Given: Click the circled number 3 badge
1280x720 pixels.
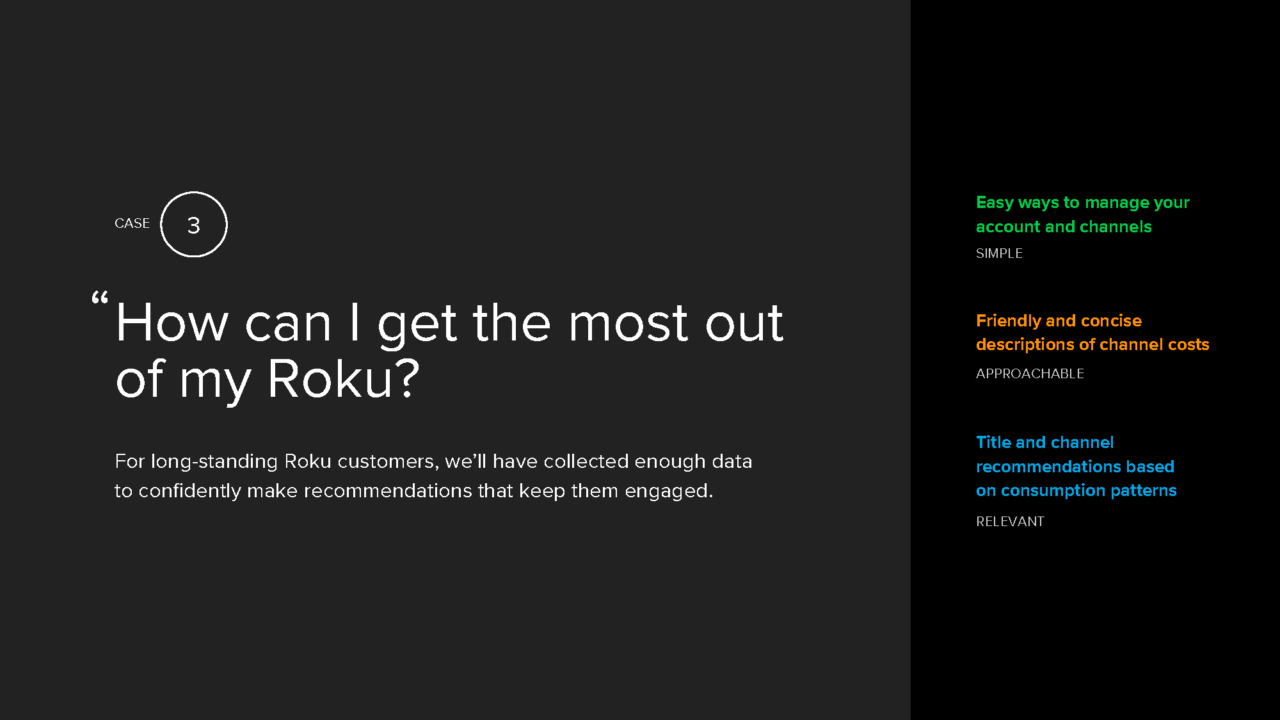Looking at the screenshot, I should tap(194, 224).
